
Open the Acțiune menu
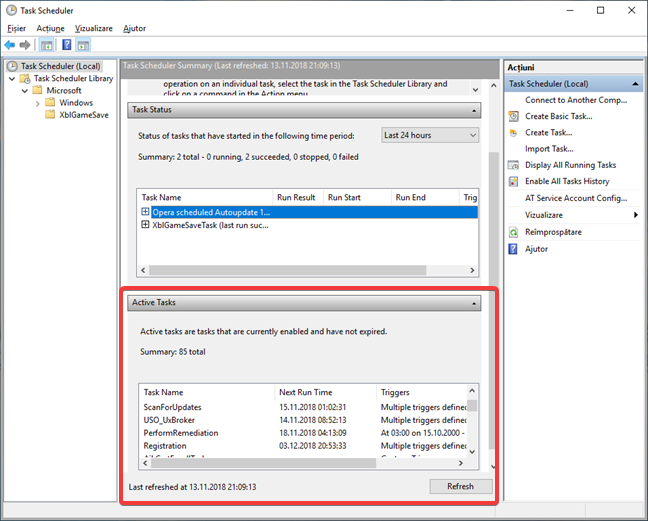click(50, 29)
